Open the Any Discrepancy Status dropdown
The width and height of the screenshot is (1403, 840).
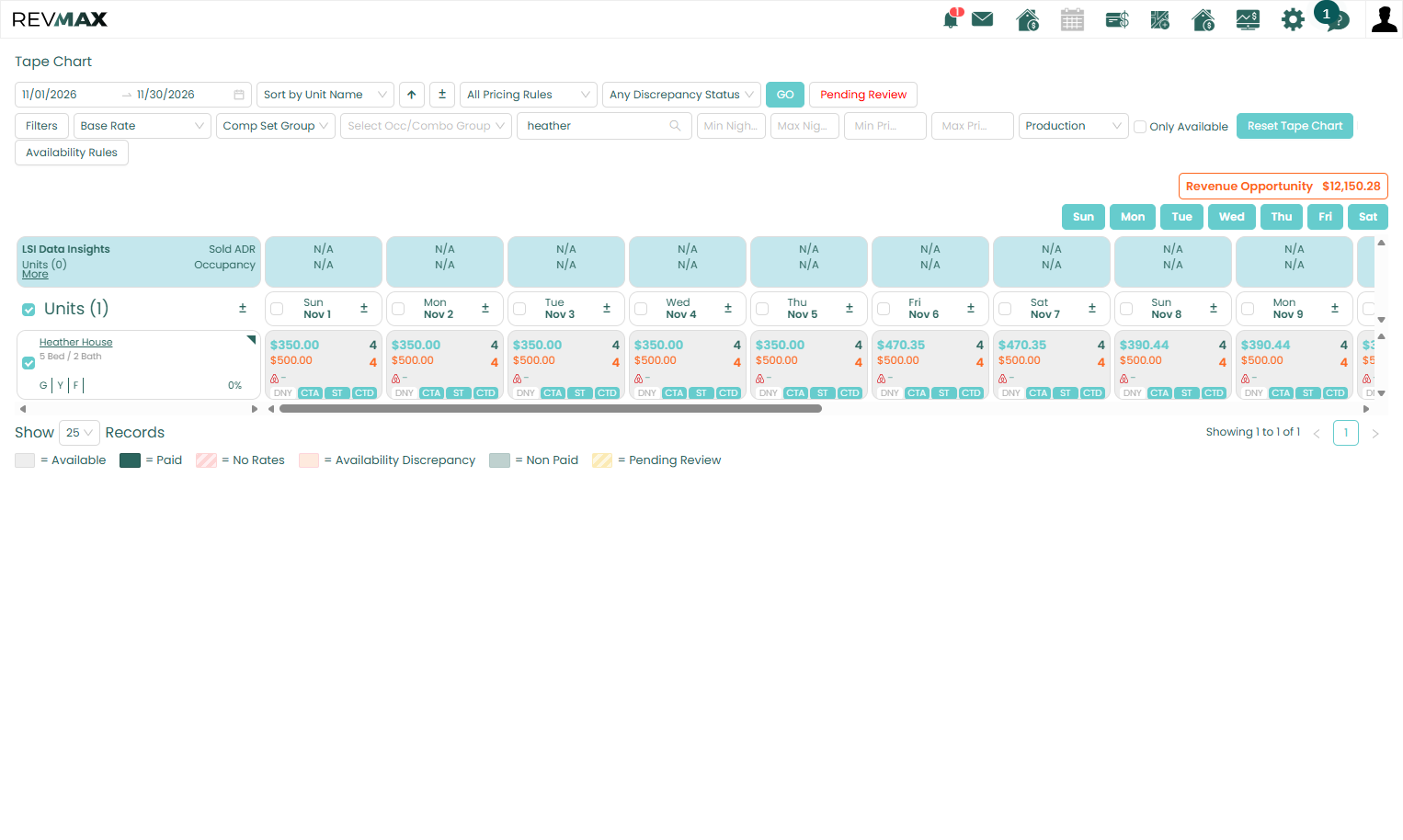coord(681,95)
